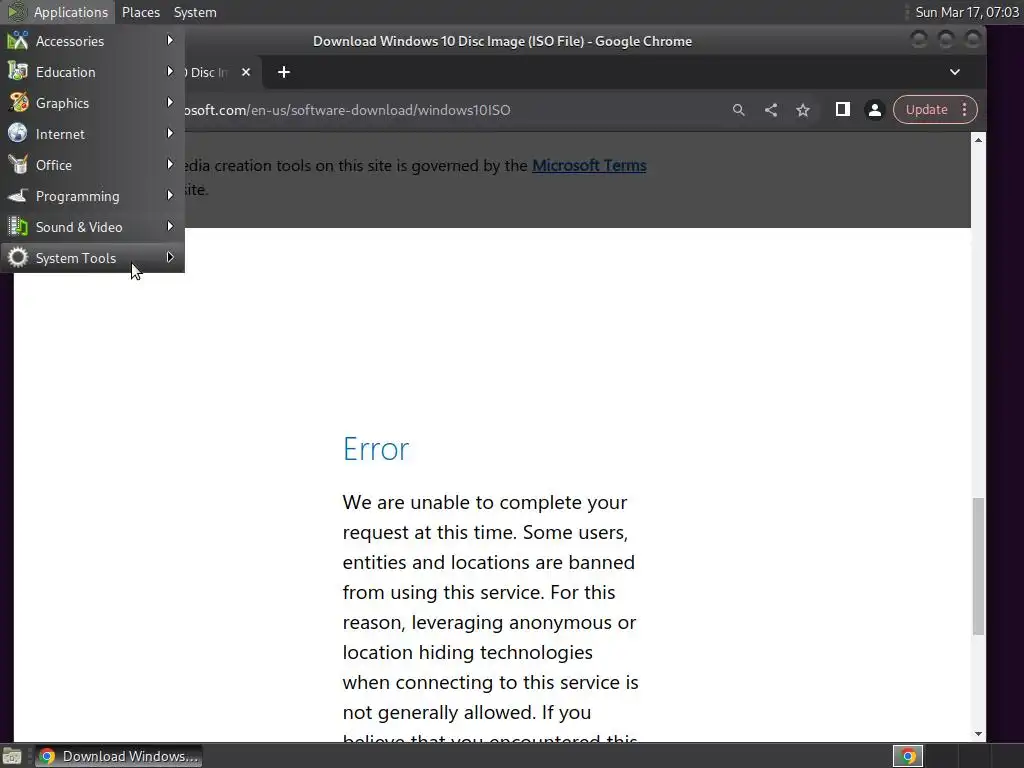Open the System Tools submenu
Viewport: 1024px width, 768px height.
click(92, 258)
